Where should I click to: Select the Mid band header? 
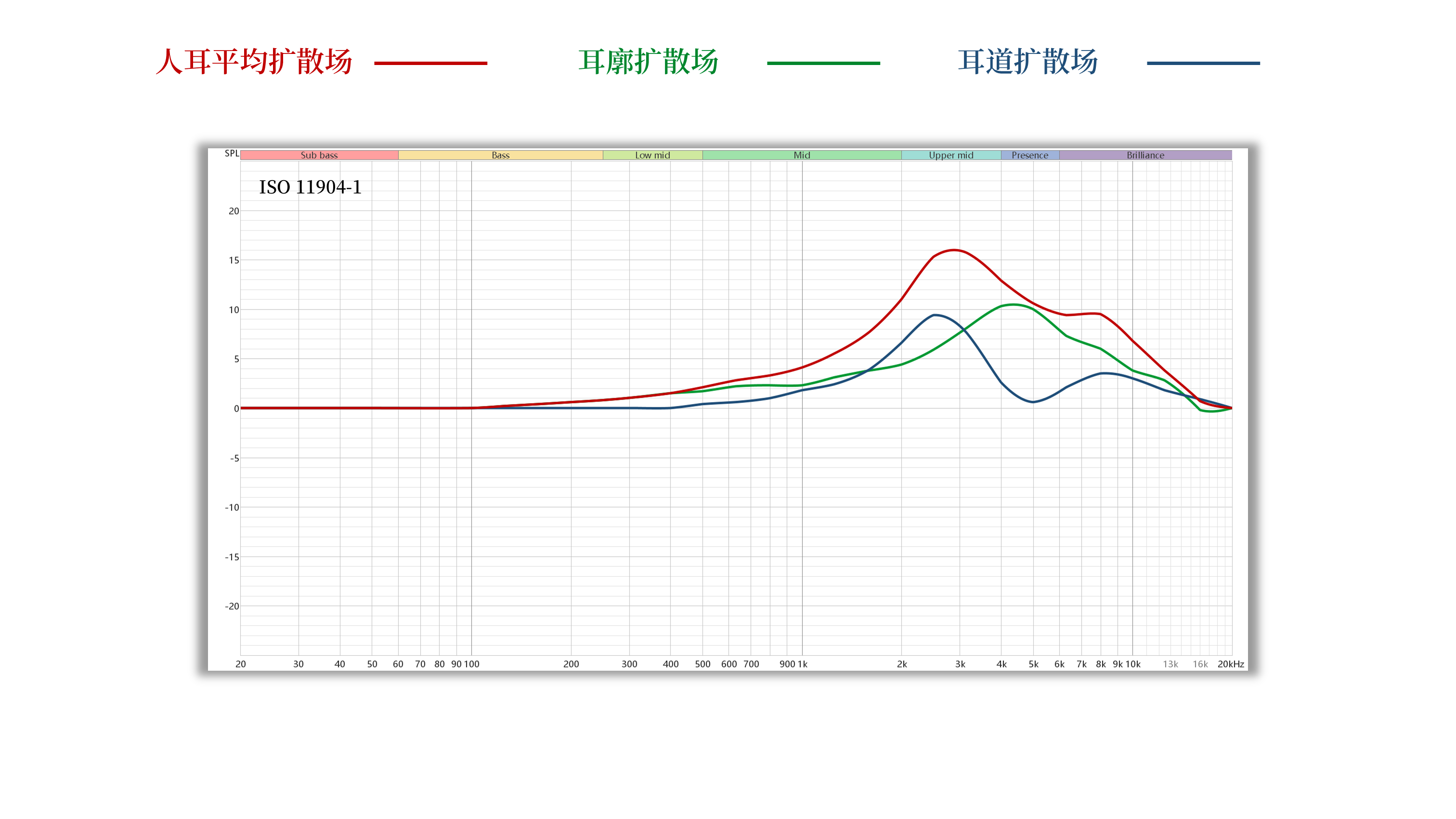click(802, 155)
